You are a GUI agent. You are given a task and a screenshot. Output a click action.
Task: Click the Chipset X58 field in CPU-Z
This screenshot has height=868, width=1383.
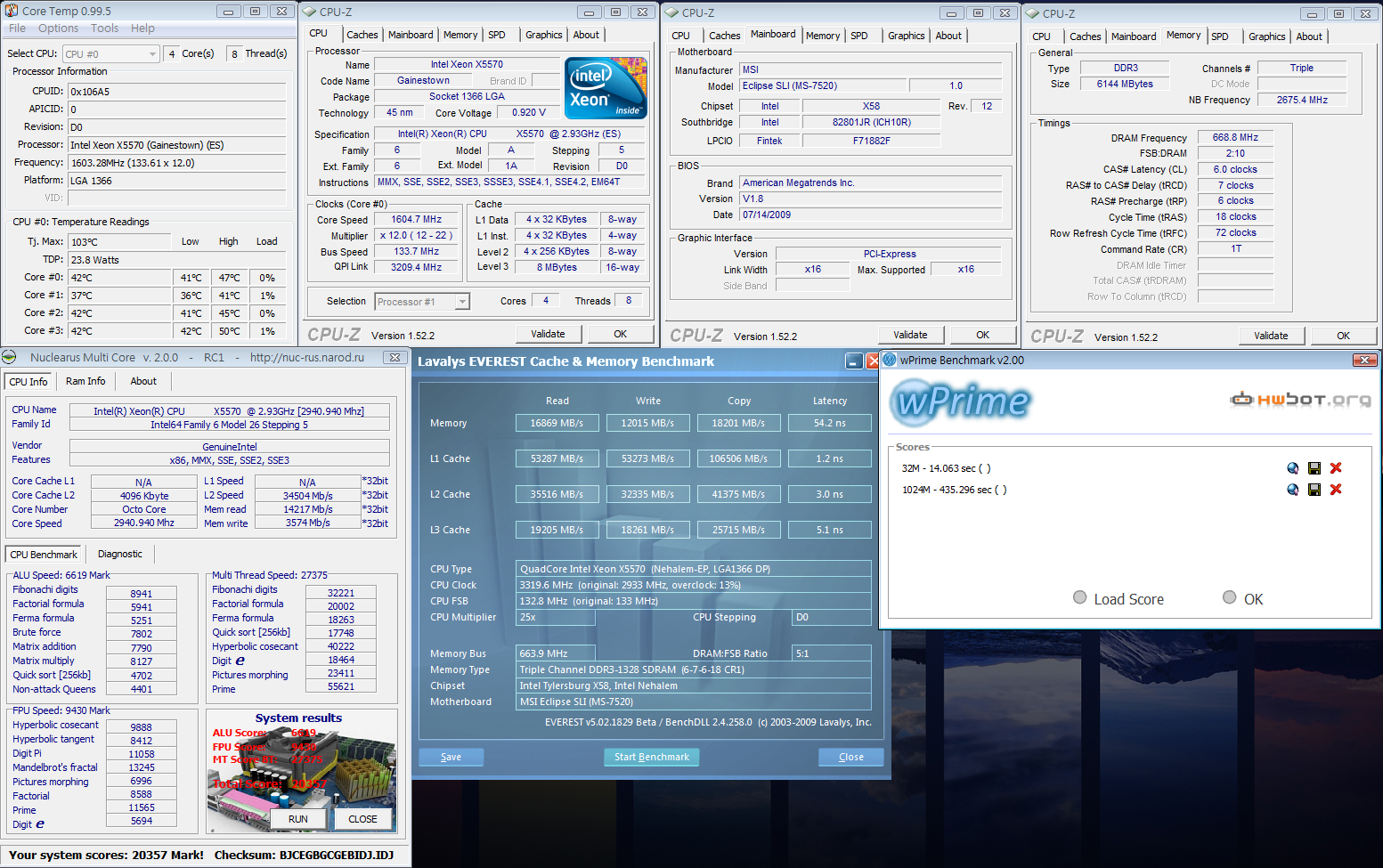pos(871,106)
